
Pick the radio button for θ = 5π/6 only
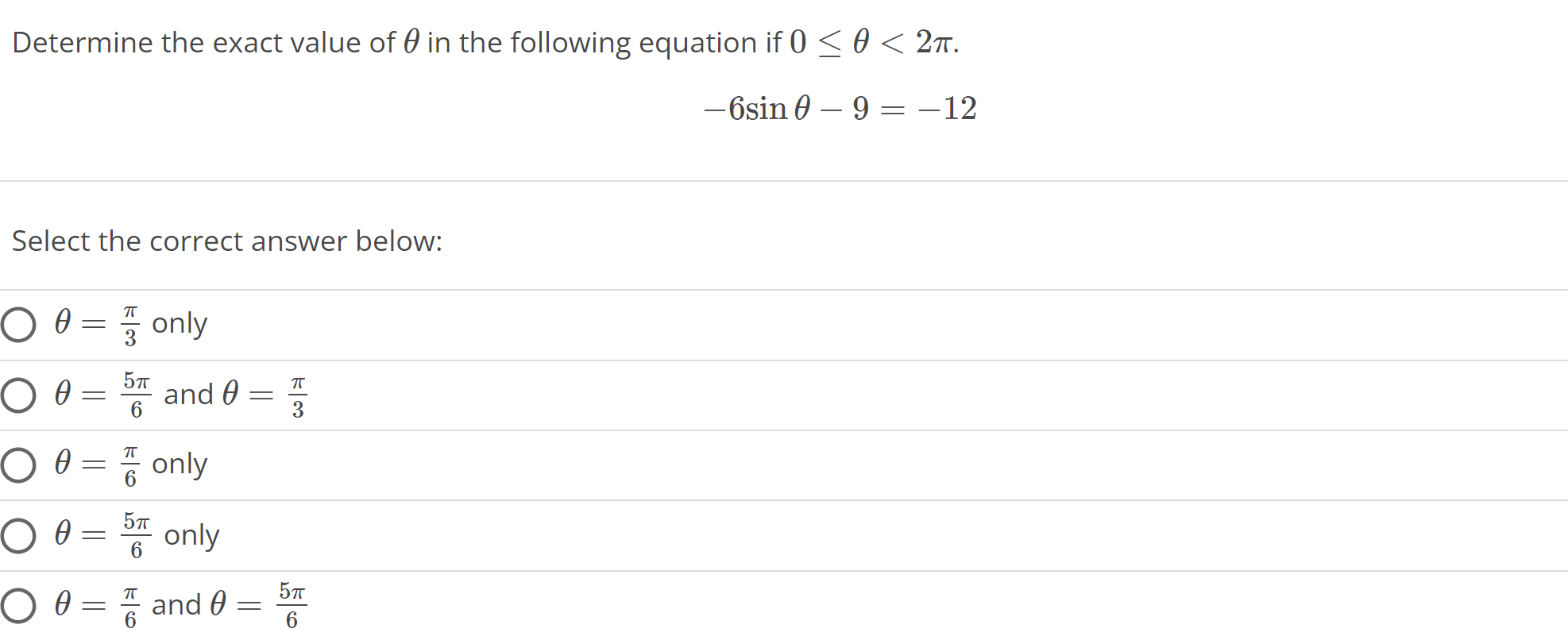[x=17, y=536]
